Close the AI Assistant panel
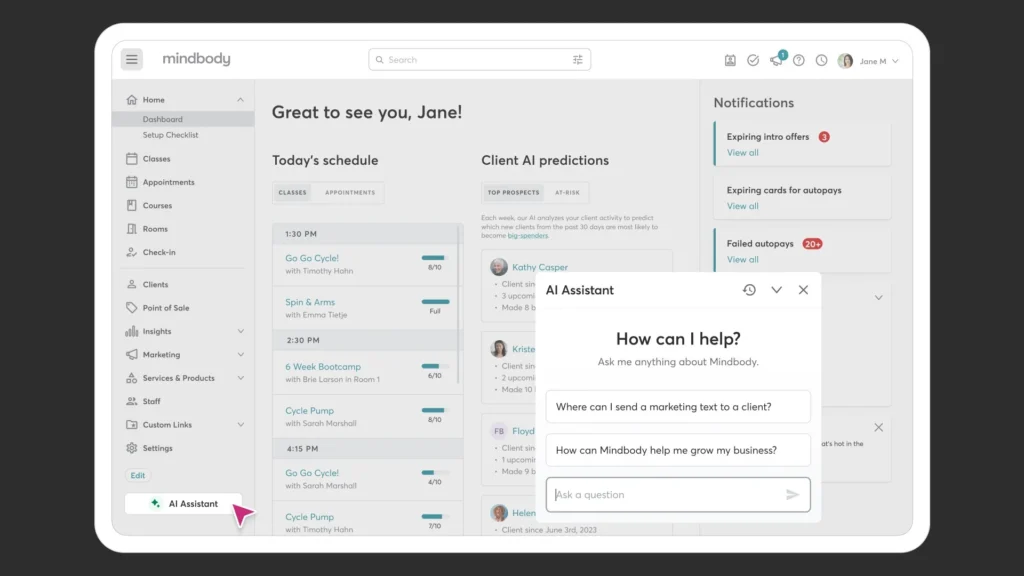The image size is (1024, 576). [x=803, y=290]
